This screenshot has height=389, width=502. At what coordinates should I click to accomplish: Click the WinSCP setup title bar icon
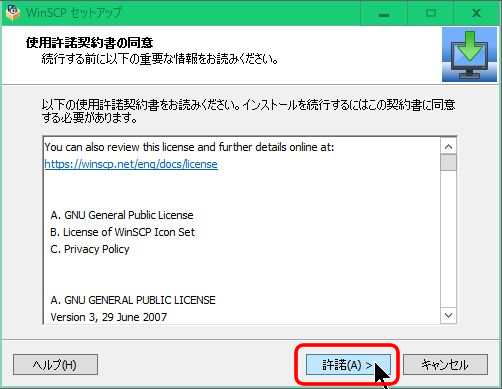(13, 13)
